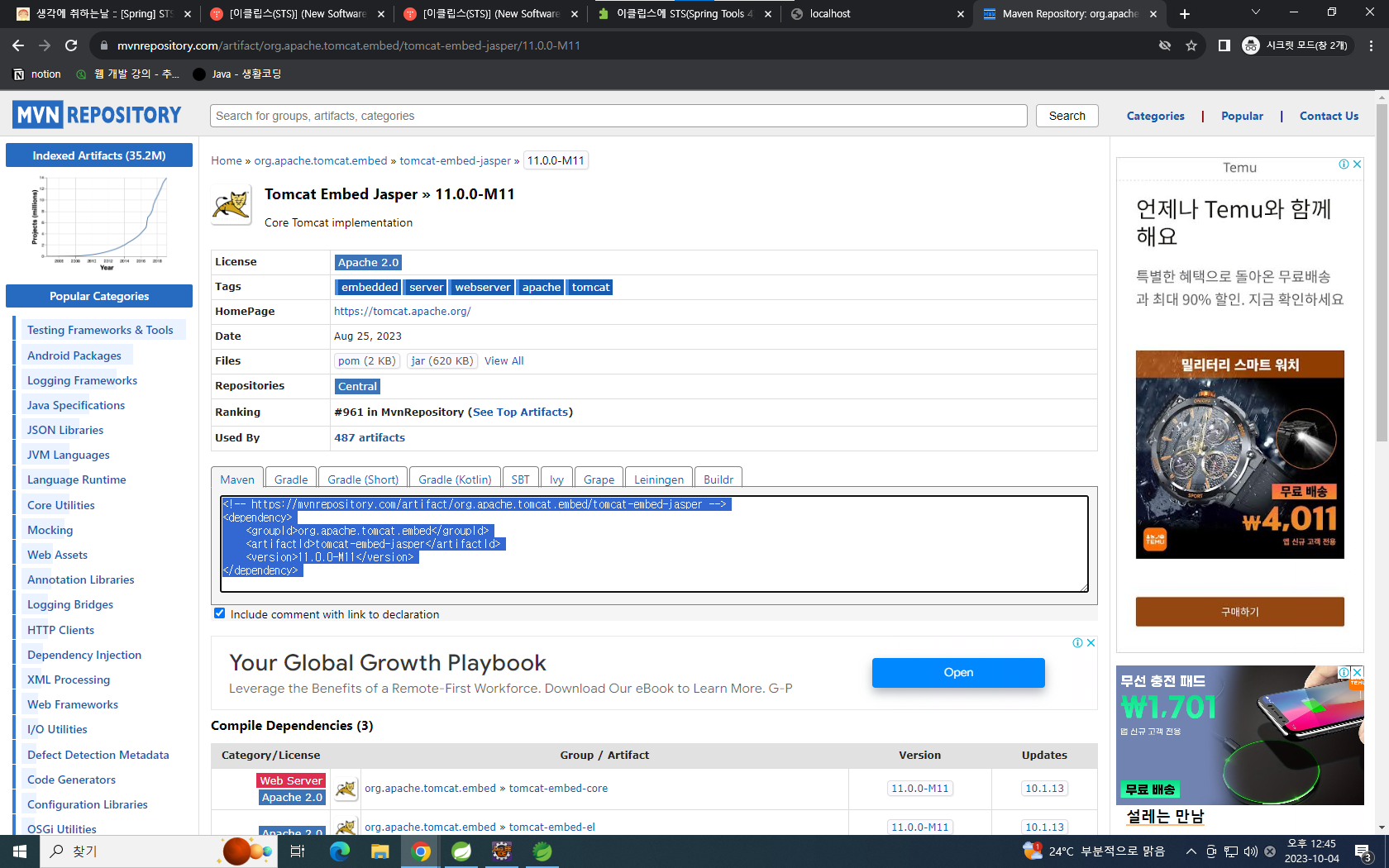Open the SBT tab
The width and height of the screenshot is (1389, 868).
point(520,479)
